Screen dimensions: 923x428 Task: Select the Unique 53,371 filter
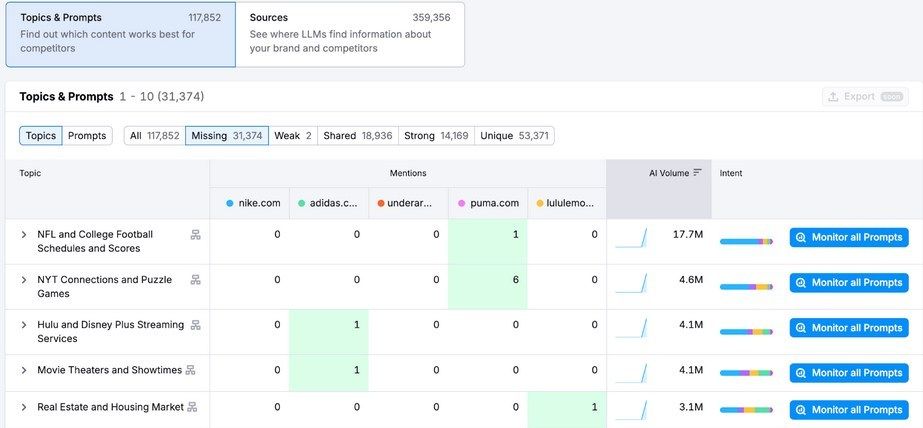tap(514, 135)
